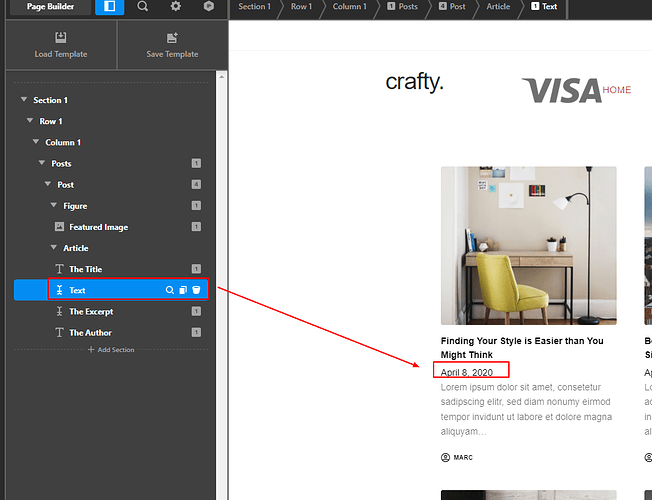Open builder settings via the gear icon
The height and width of the screenshot is (500, 652).
coord(176,7)
